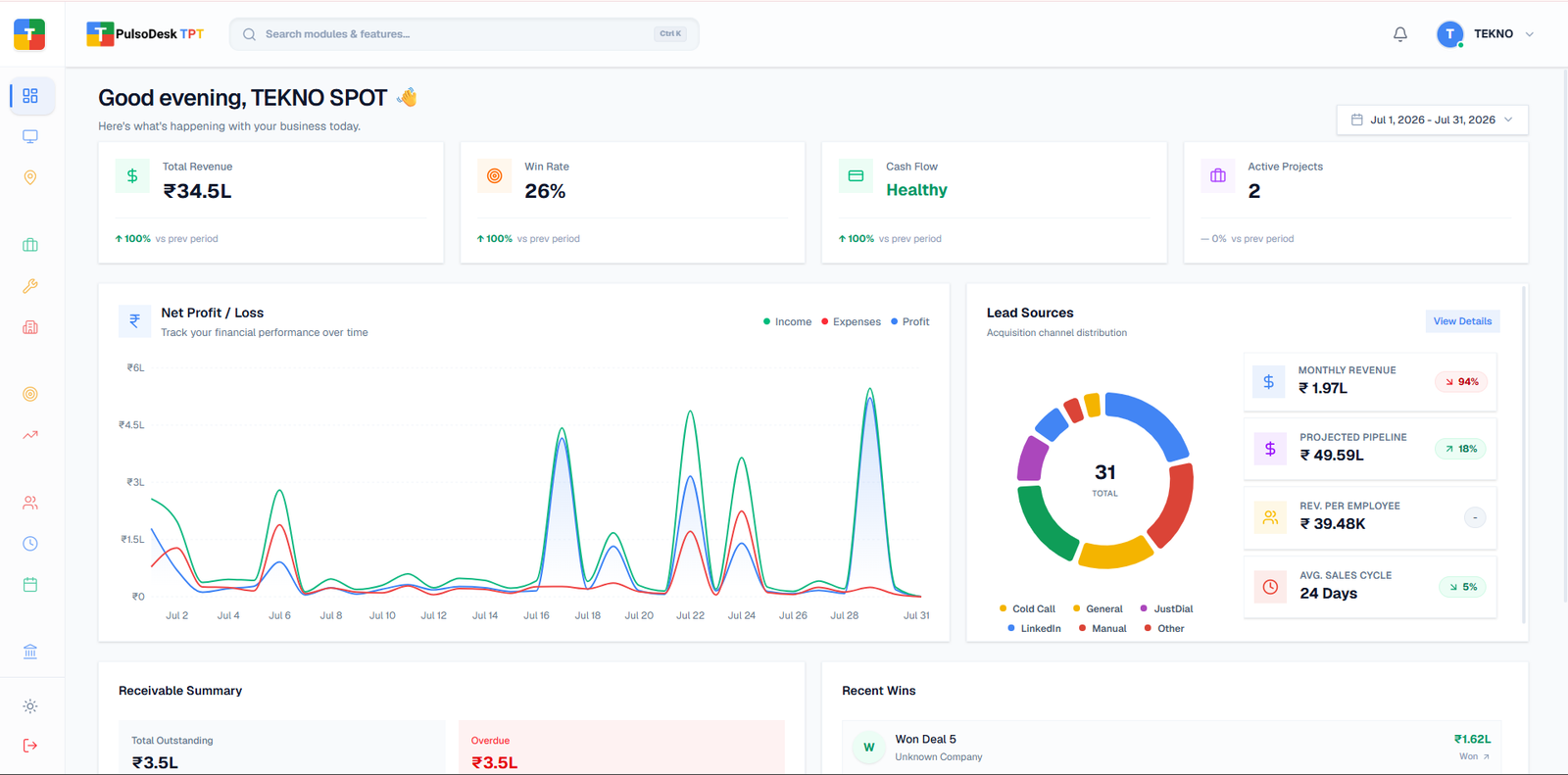Click the Total Revenue ₹34.5L value
Image resolution: width=1568 pixels, height=775 pixels.
coord(197,191)
